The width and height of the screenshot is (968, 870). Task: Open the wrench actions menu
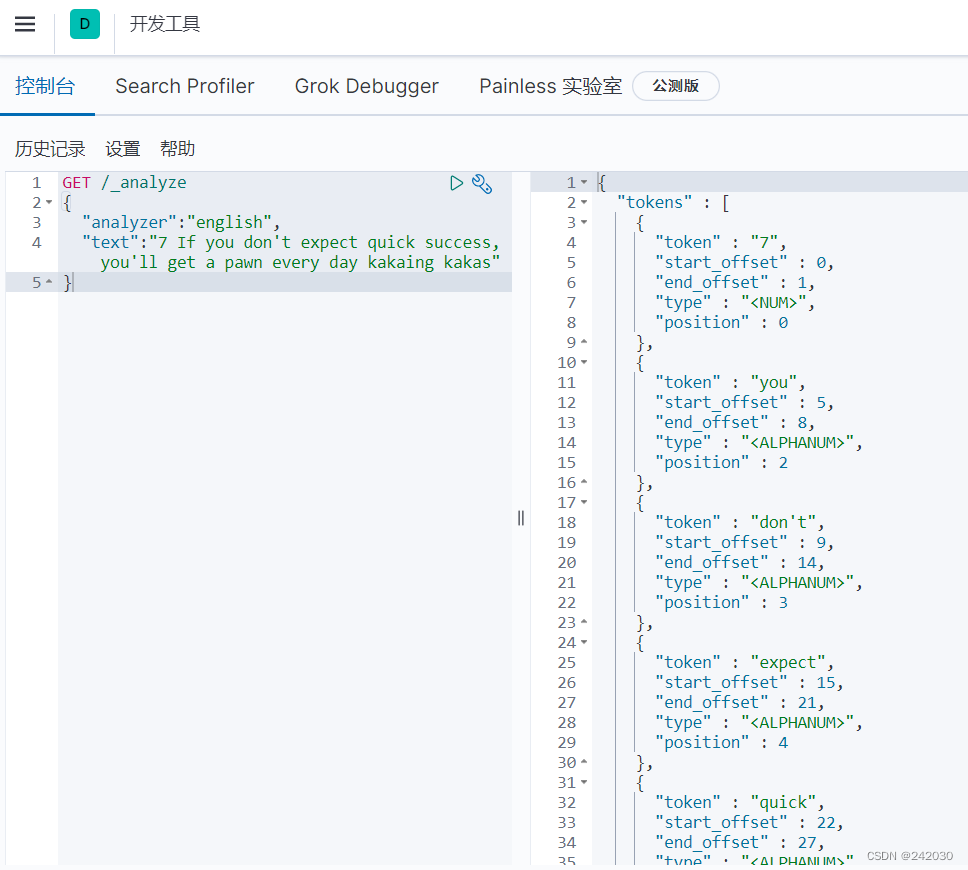pyautogui.click(x=482, y=183)
